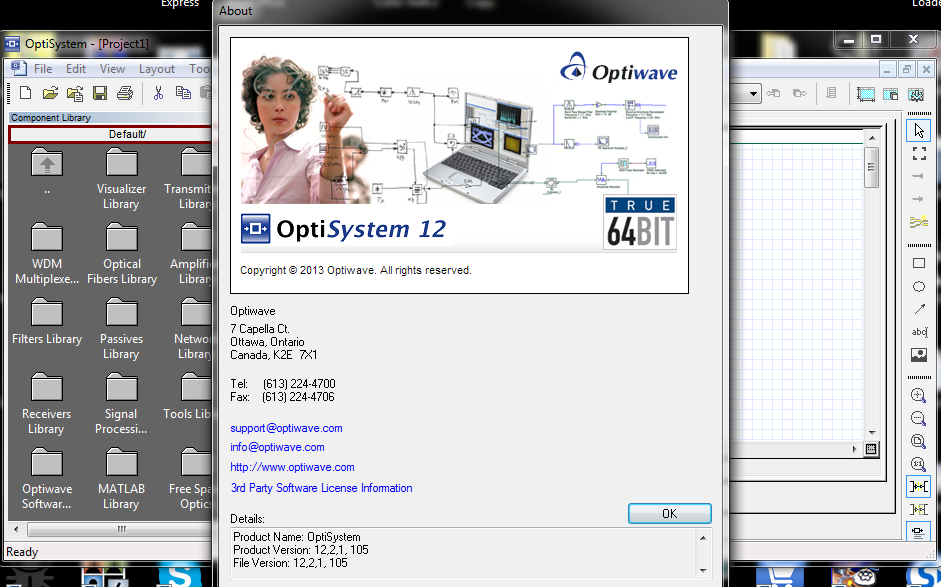Screen dimensions: 941x587
Task: Click the cyan layout dimensions toolbar icon
Action: [x=865, y=94]
